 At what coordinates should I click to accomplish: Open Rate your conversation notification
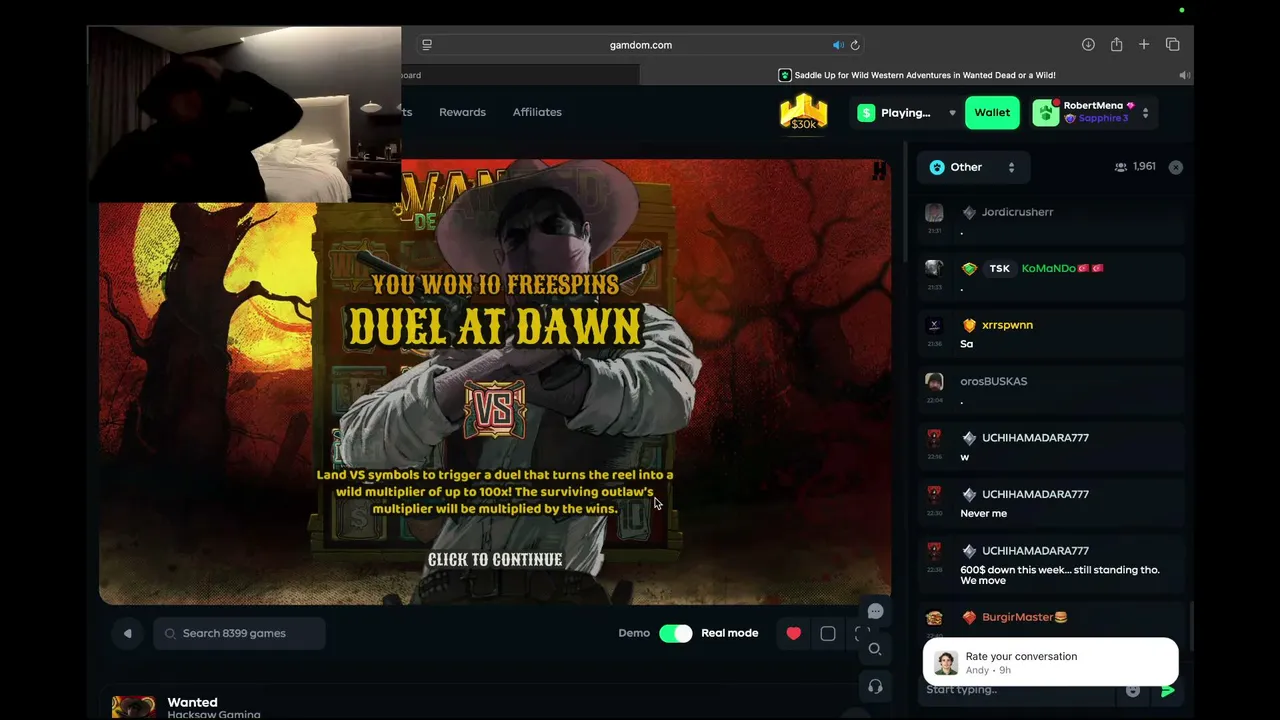(1051, 662)
